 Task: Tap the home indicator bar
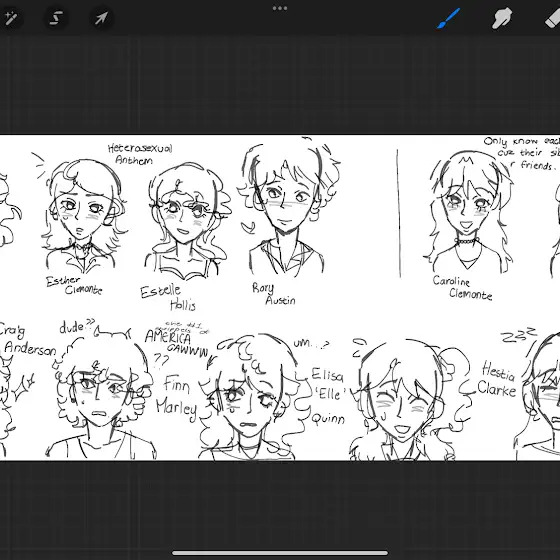pos(280,553)
